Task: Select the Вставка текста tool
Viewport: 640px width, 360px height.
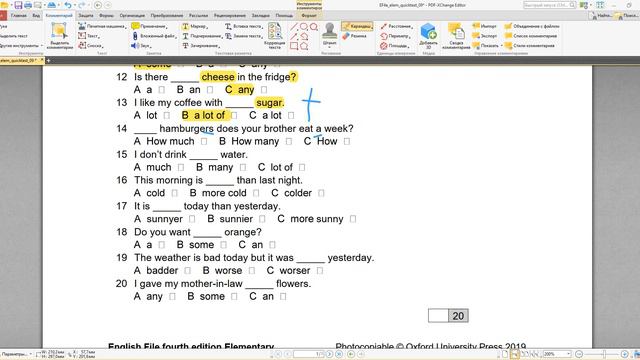Action: tap(244, 26)
